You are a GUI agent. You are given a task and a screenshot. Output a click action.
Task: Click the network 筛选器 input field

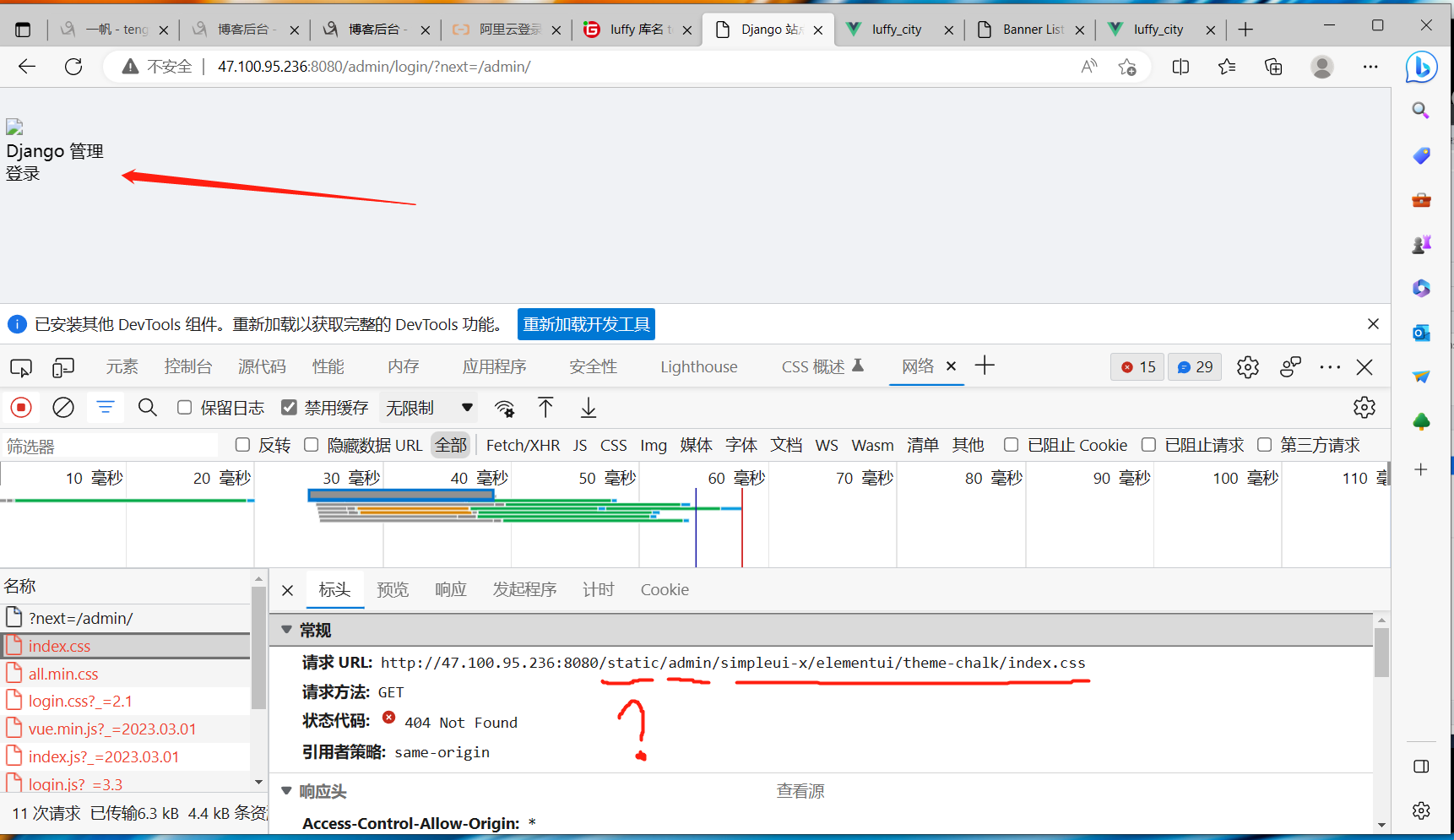click(x=110, y=446)
